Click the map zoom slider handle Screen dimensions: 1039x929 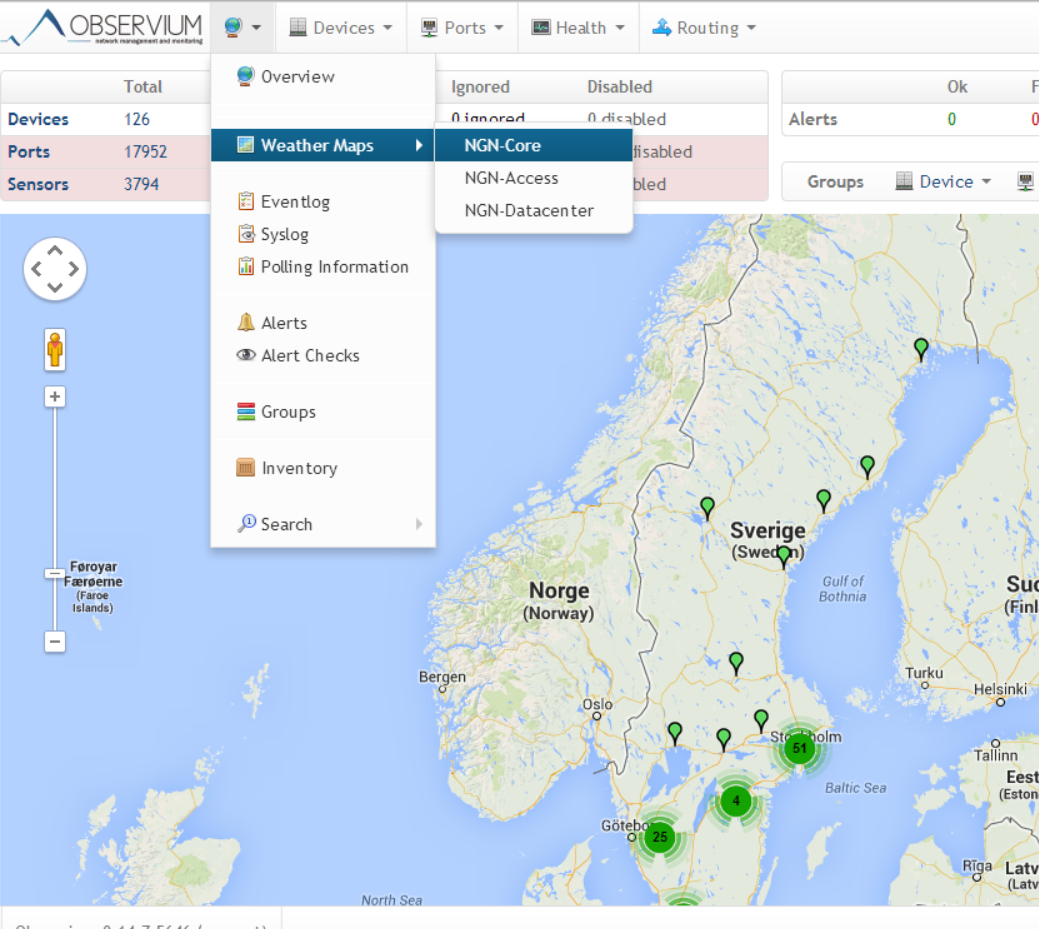tap(55, 573)
